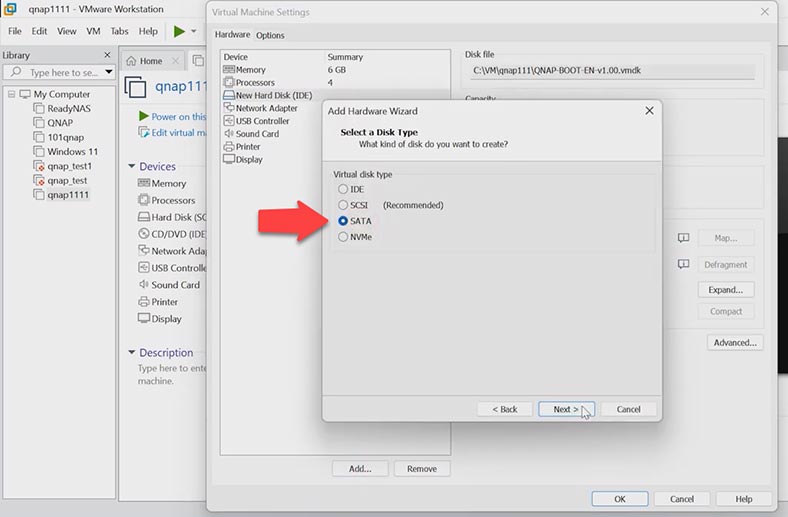This screenshot has width=788, height=517.
Task: Cancel the Add Hardware Wizard
Action: pos(628,409)
